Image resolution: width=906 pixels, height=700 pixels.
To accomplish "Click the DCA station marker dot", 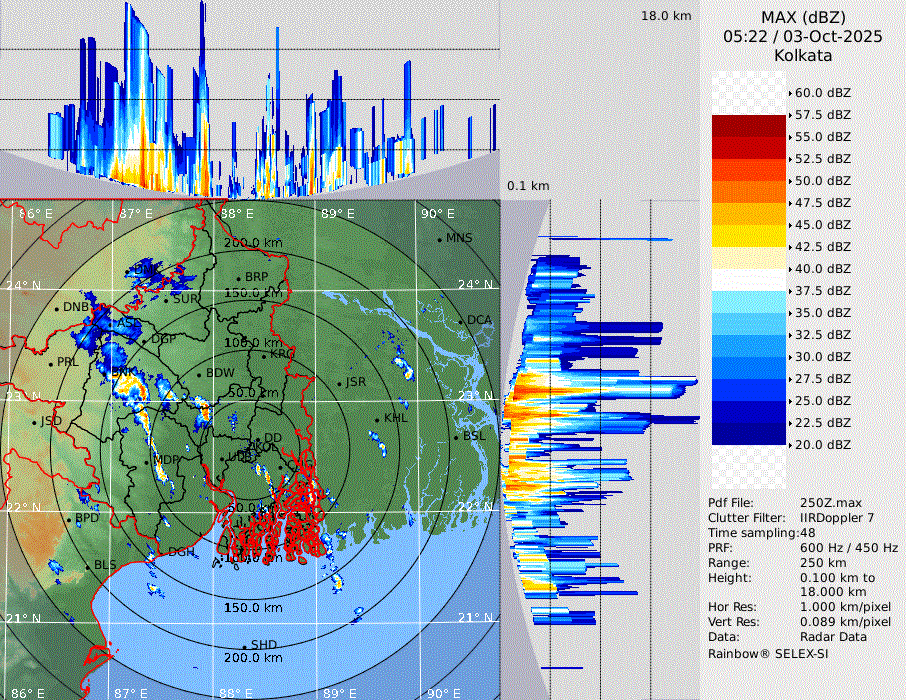I will click(x=461, y=321).
